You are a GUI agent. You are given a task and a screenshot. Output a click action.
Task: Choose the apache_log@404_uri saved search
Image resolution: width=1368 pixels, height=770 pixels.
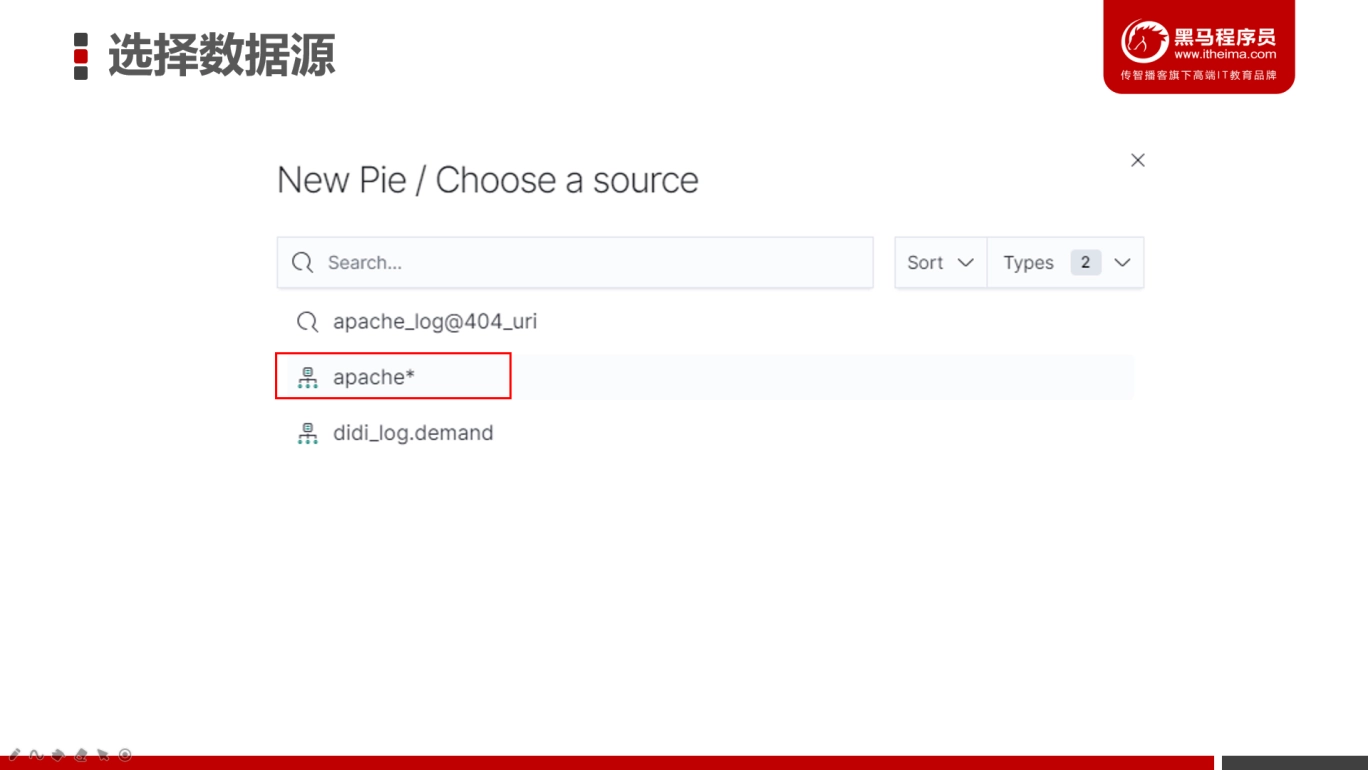[705, 322]
